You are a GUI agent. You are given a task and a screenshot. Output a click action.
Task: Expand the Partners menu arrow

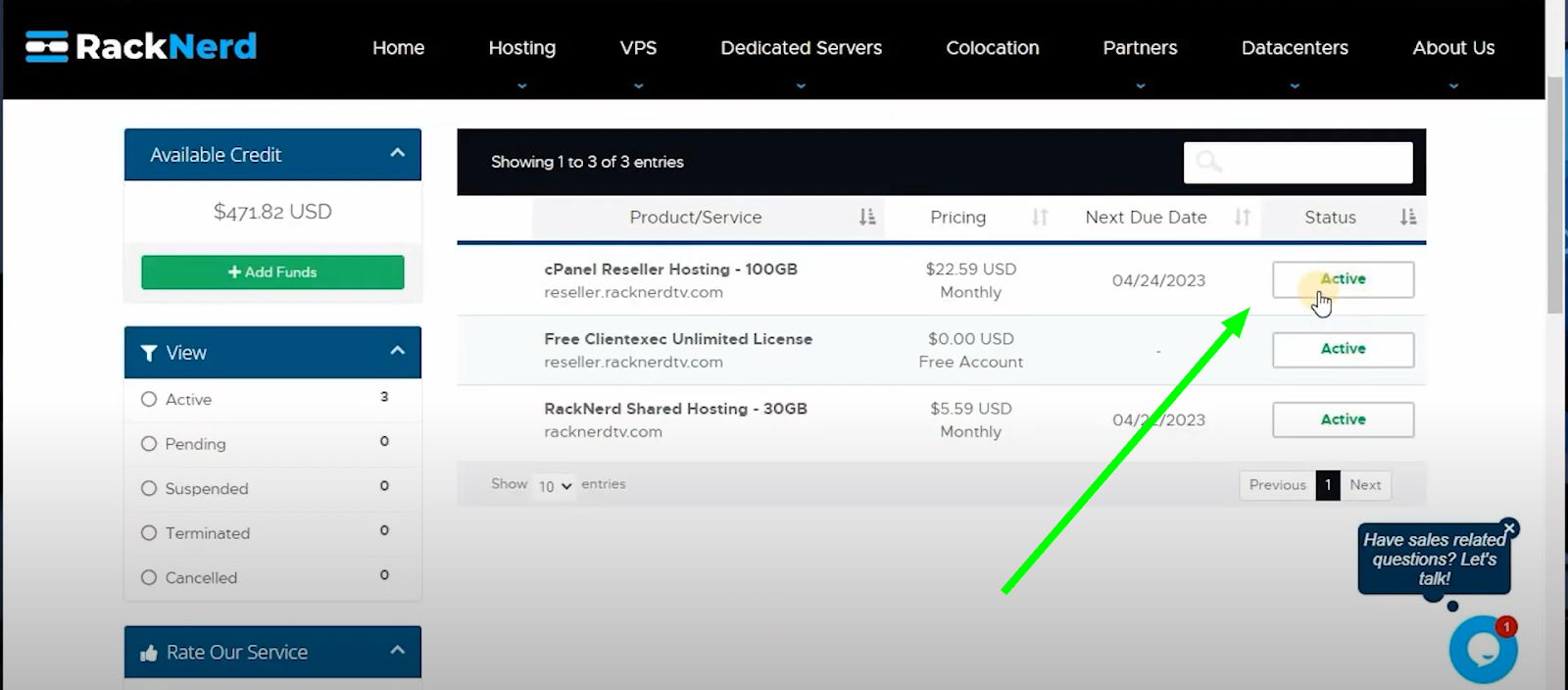(1141, 86)
